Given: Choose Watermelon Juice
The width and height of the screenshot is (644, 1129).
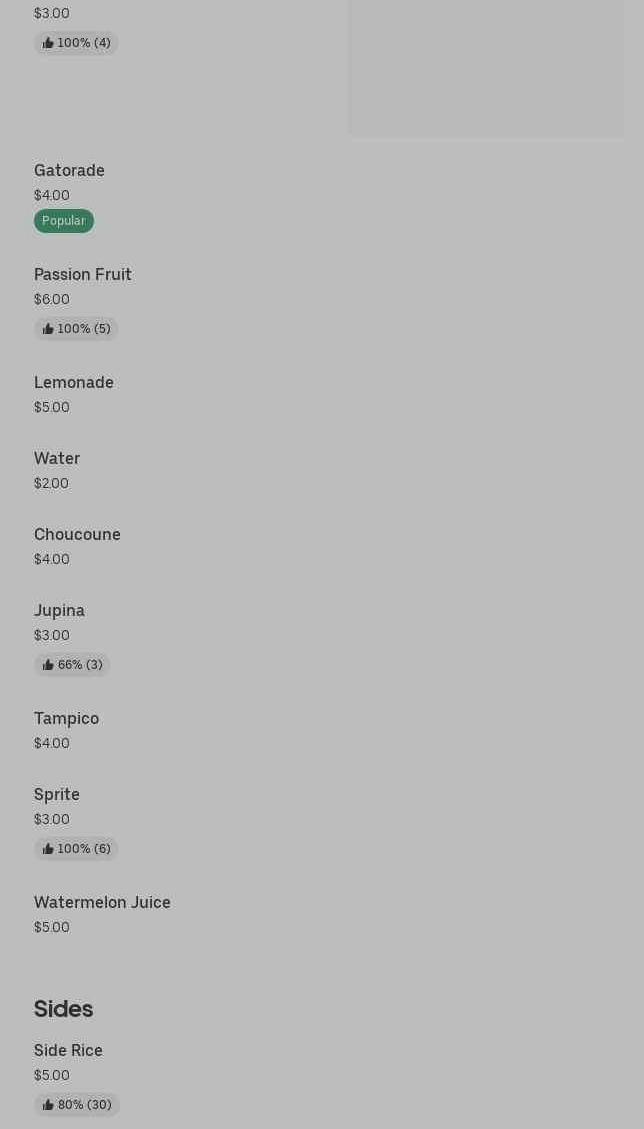Looking at the screenshot, I should tap(102, 902).
